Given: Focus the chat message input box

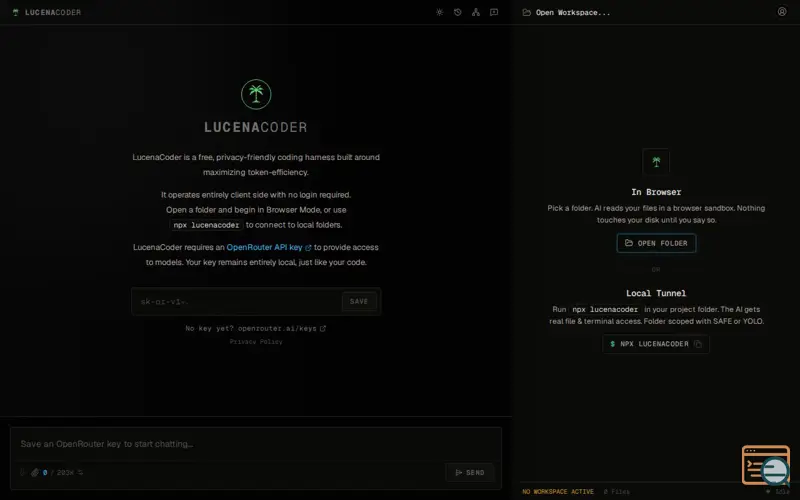Looking at the screenshot, I should tap(256, 444).
